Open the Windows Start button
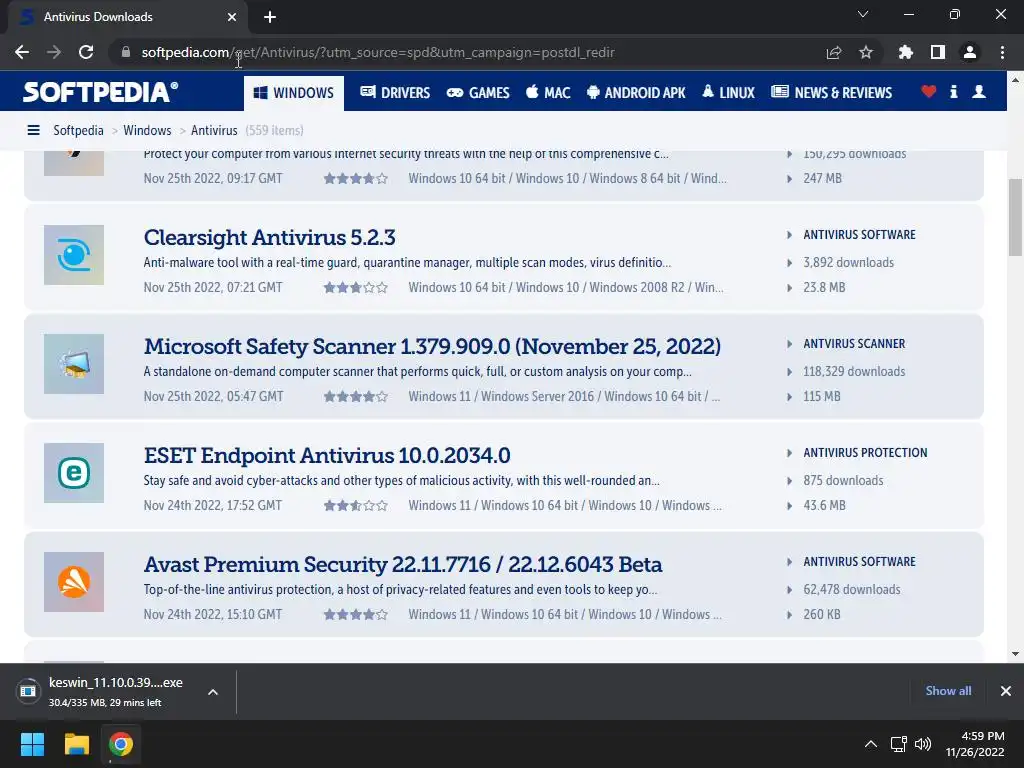Viewport: 1024px width, 768px height. pos(32,744)
